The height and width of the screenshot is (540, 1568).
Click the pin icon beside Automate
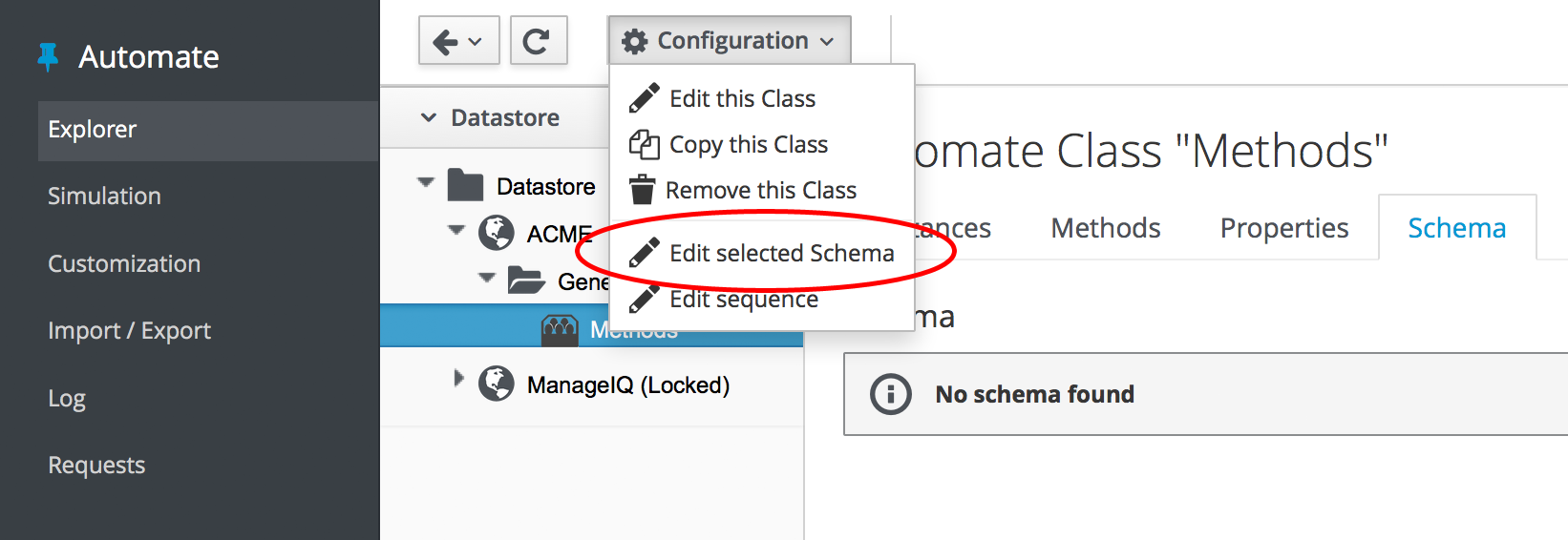tap(48, 57)
